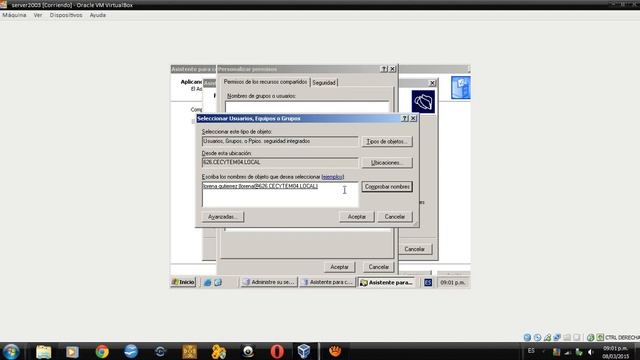Click object names entry text box

pyautogui.click(x=280, y=194)
